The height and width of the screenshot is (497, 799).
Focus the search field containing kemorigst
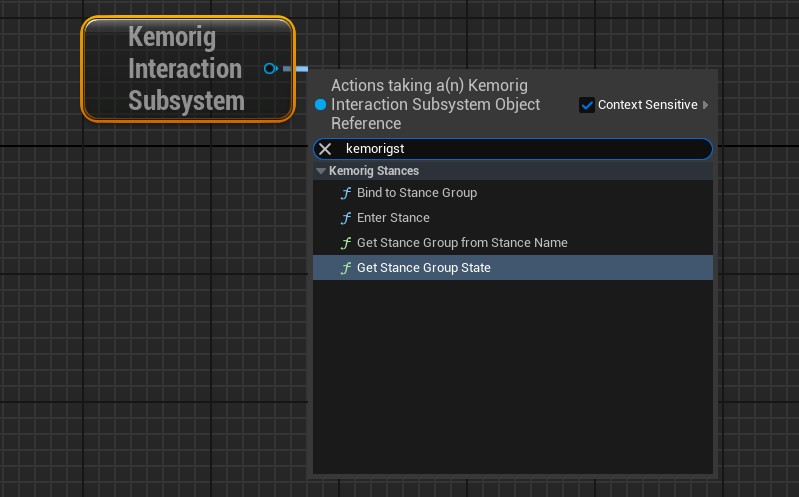tap(520, 149)
